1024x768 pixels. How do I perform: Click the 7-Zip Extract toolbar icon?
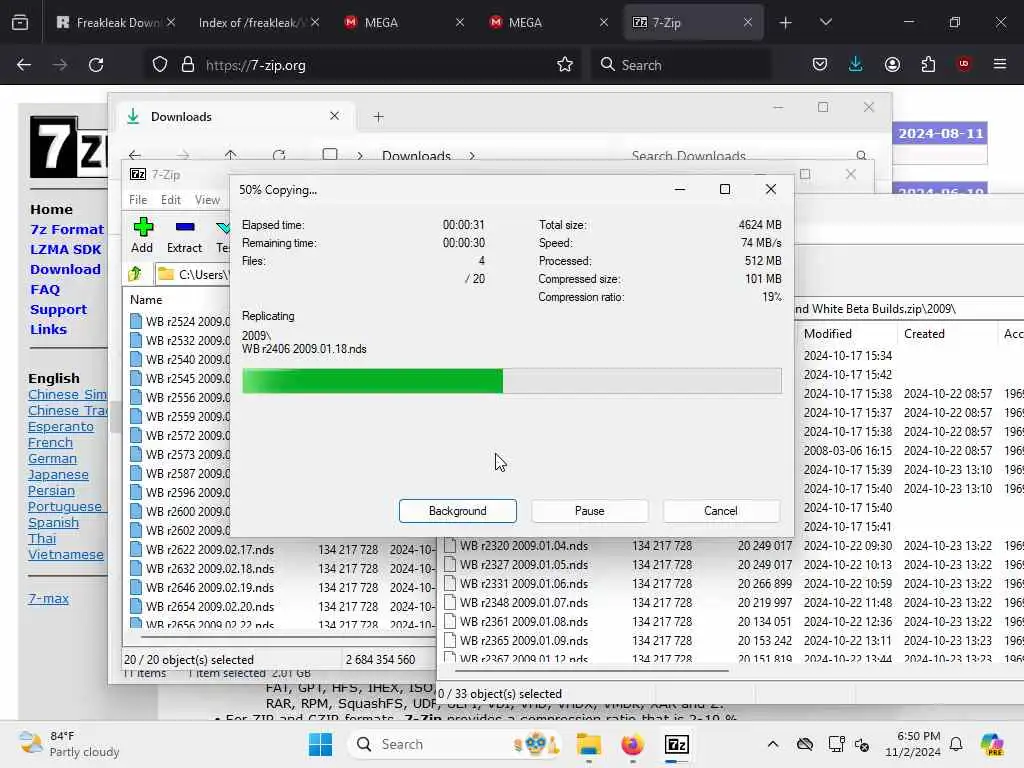pyautogui.click(x=185, y=236)
